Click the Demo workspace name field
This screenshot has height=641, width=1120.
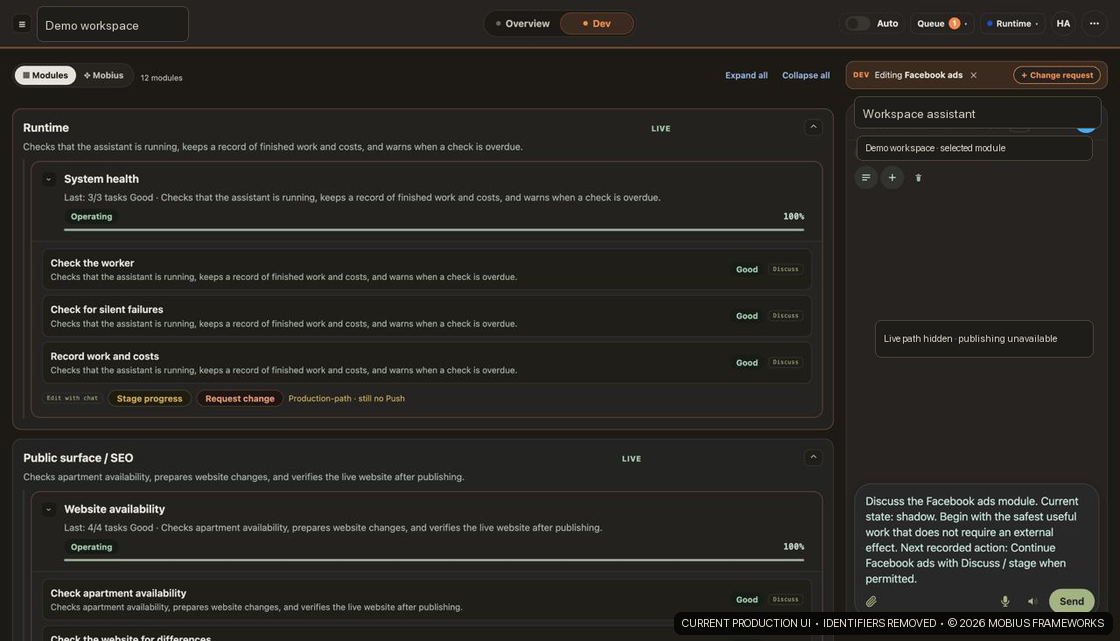tap(113, 24)
